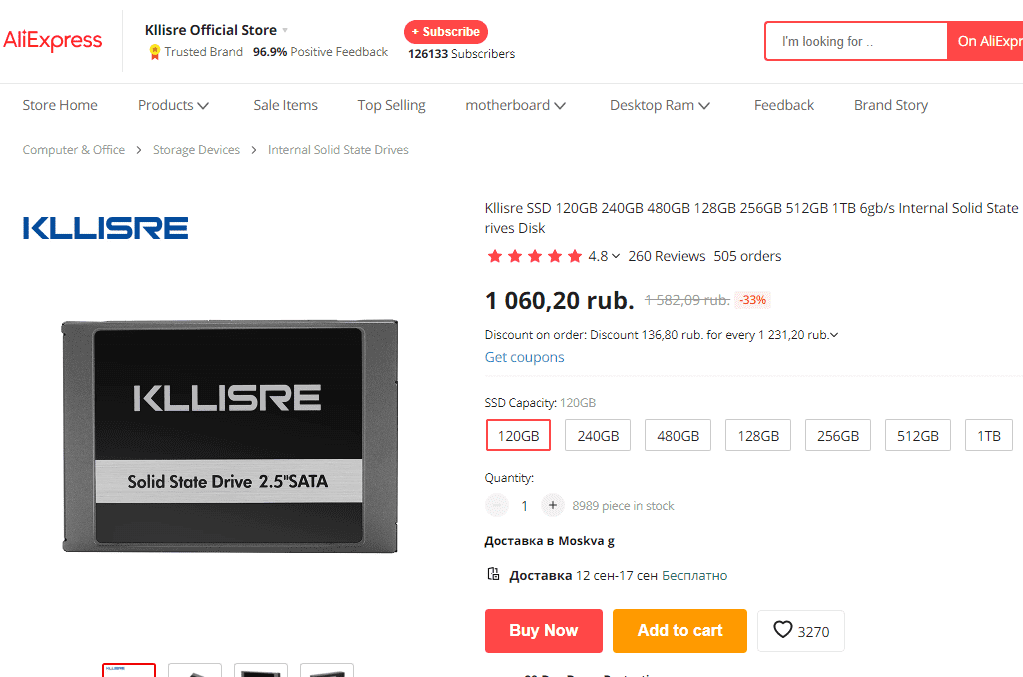Screen dimensions: 1023x677
Task: Increase quantity with plus button
Action: tap(553, 505)
